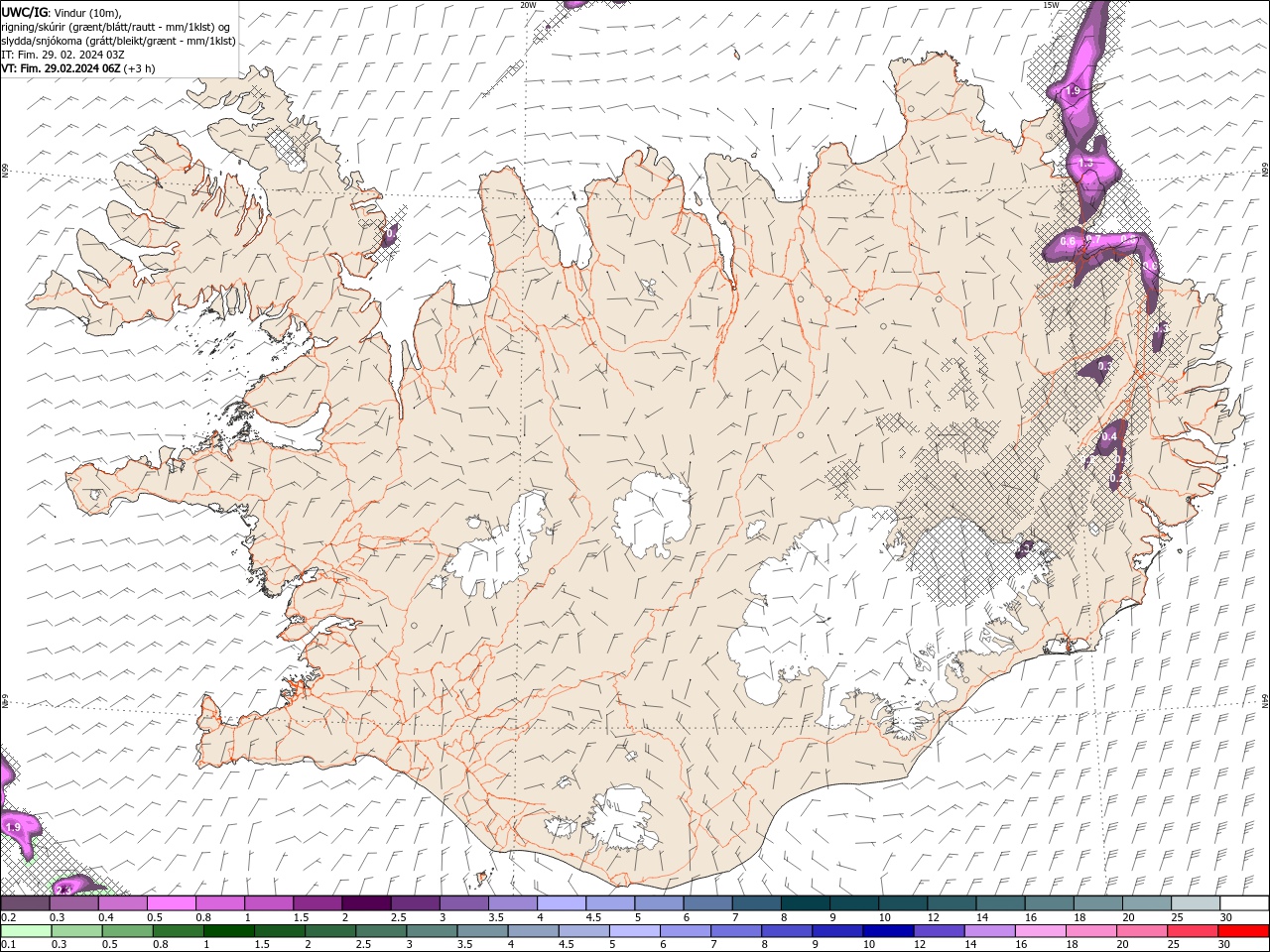Click the pale lavender 4 mm snow swatch
This screenshot has height=952, width=1270.
(562, 903)
